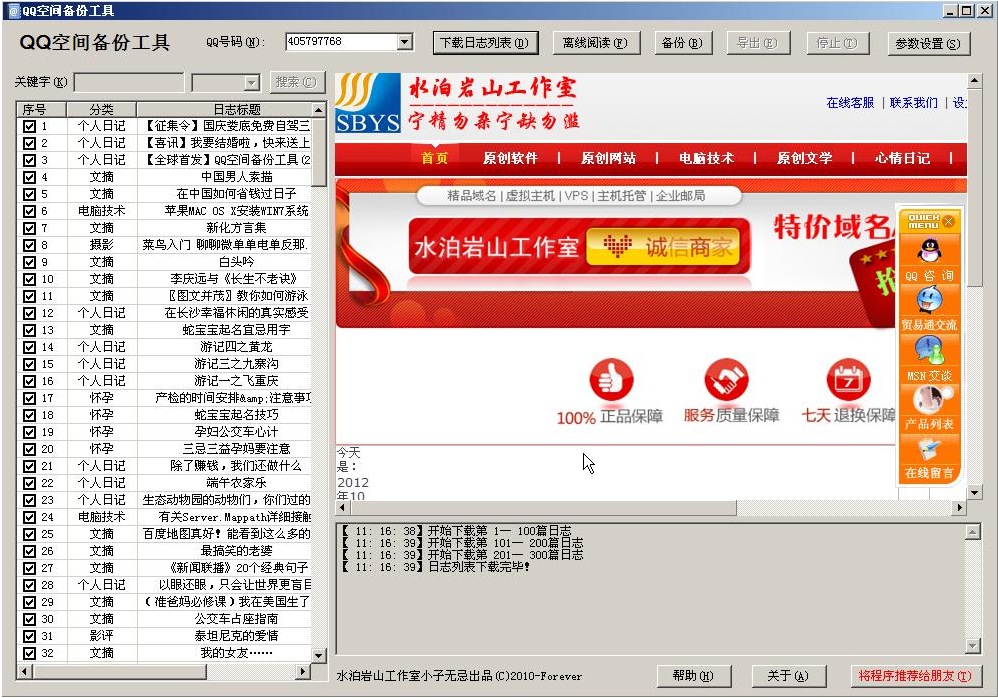This screenshot has width=998, height=698.
Task: Uncheck the 最搞笑的老婆 row checkbox
Action: click(29, 551)
